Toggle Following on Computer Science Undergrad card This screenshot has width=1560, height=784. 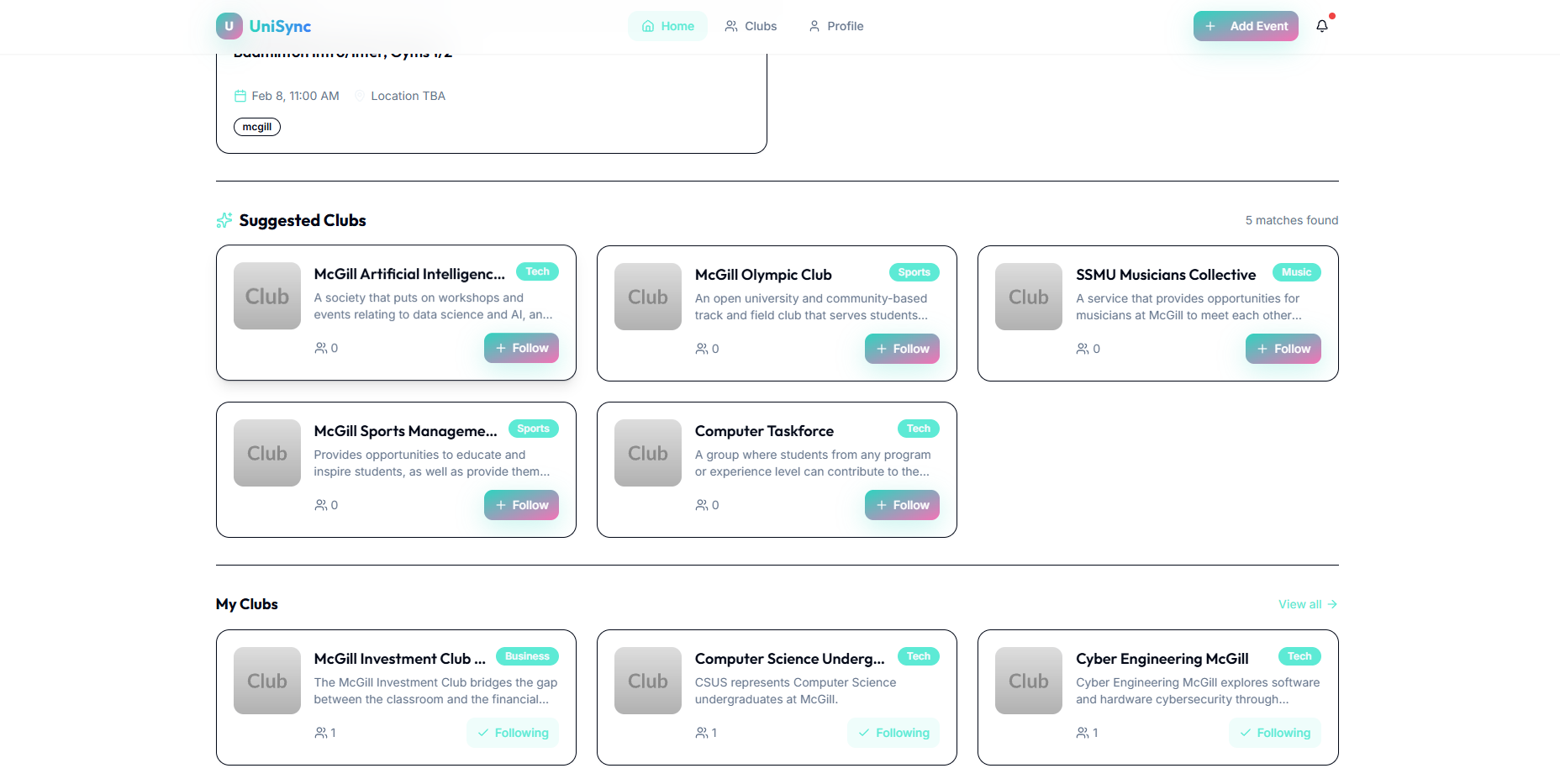tap(893, 733)
